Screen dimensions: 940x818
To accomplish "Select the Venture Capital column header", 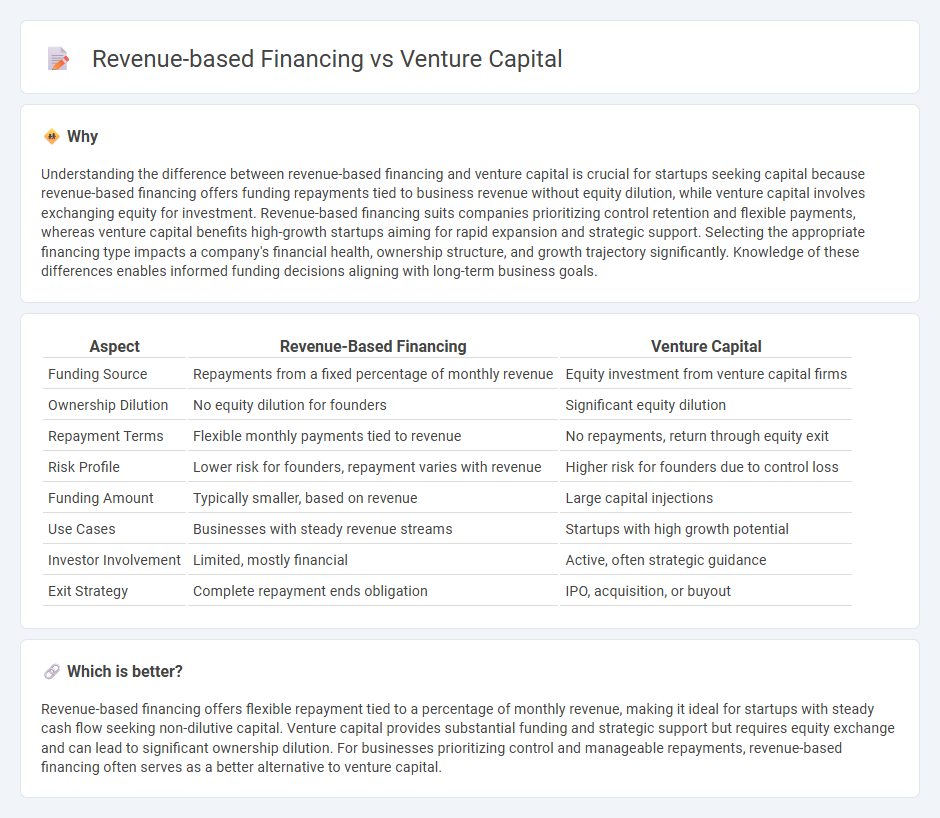I will pyautogui.click(x=706, y=347).
